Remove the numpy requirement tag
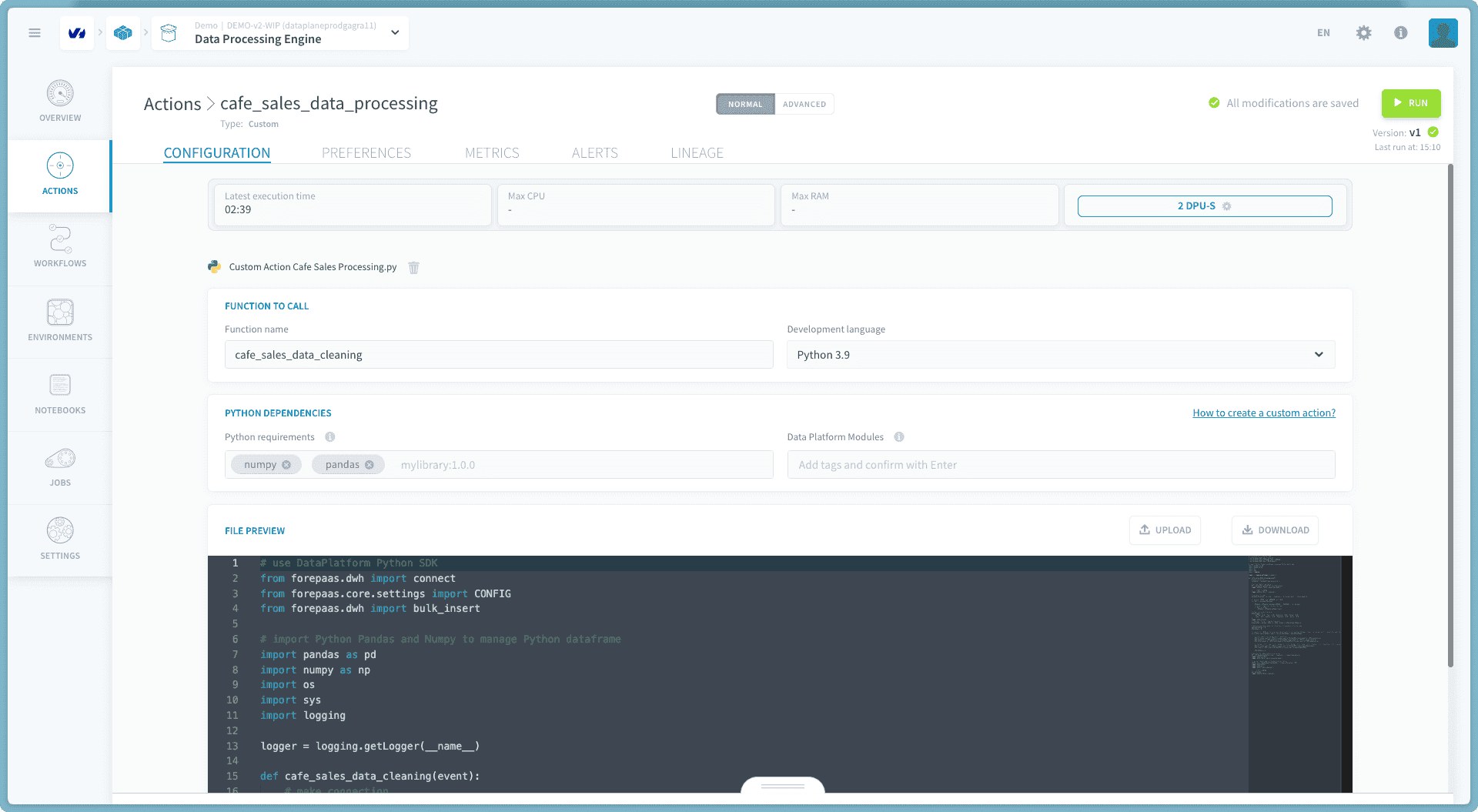 pos(286,465)
